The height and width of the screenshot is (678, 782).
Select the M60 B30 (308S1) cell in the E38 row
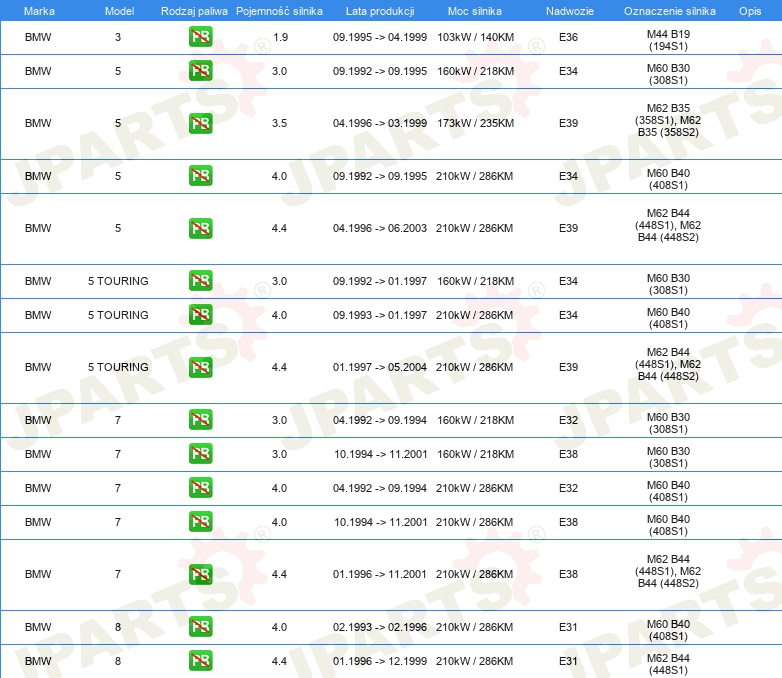click(668, 457)
